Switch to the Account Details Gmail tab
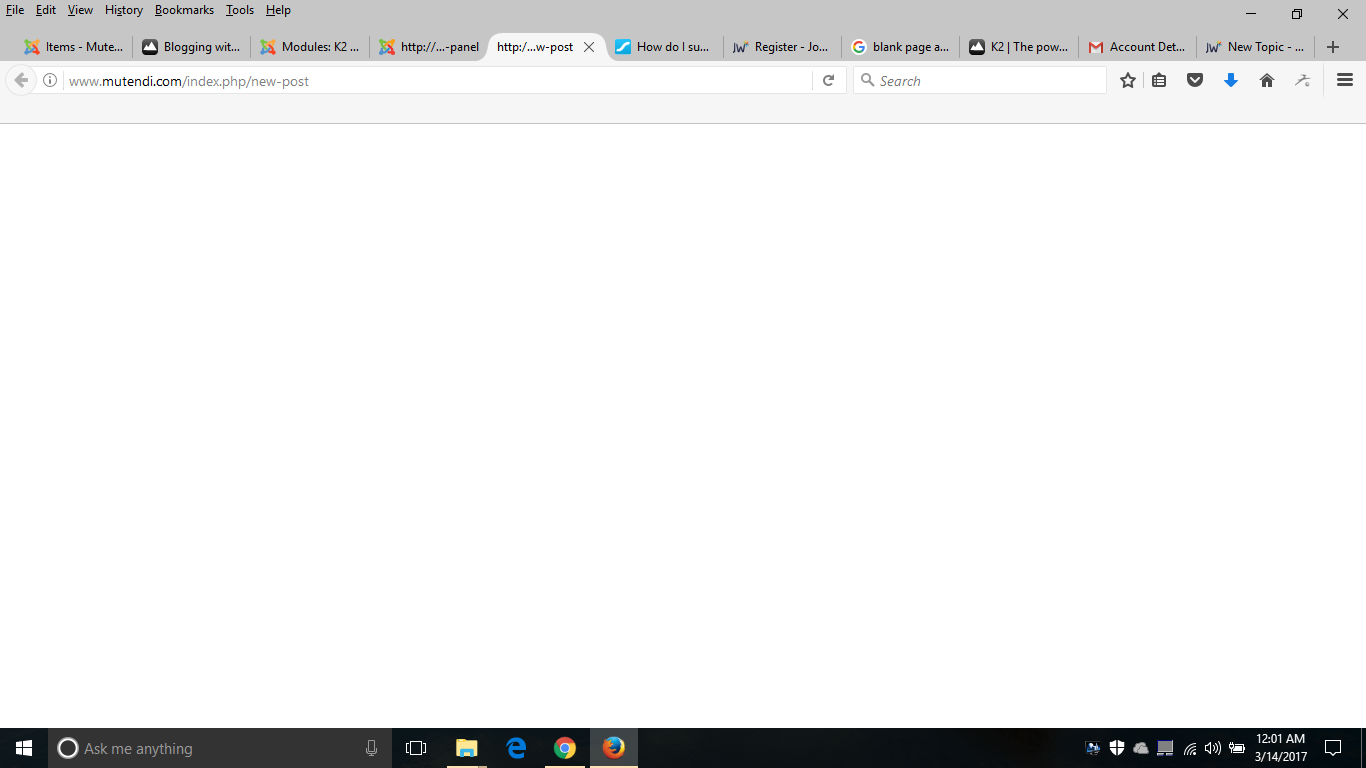The width and height of the screenshot is (1366, 768). pyautogui.click(x=1137, y=47)
